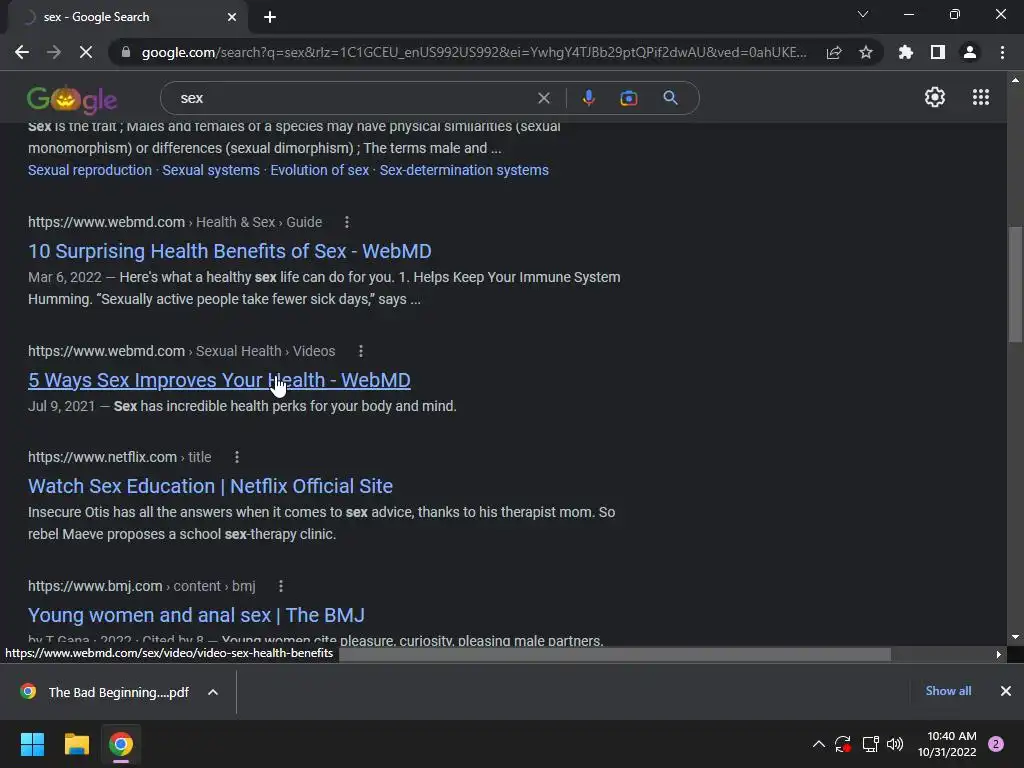The image size is (1024, 768).
Task: Clear the search box text
Action: (x=543, y=98)
